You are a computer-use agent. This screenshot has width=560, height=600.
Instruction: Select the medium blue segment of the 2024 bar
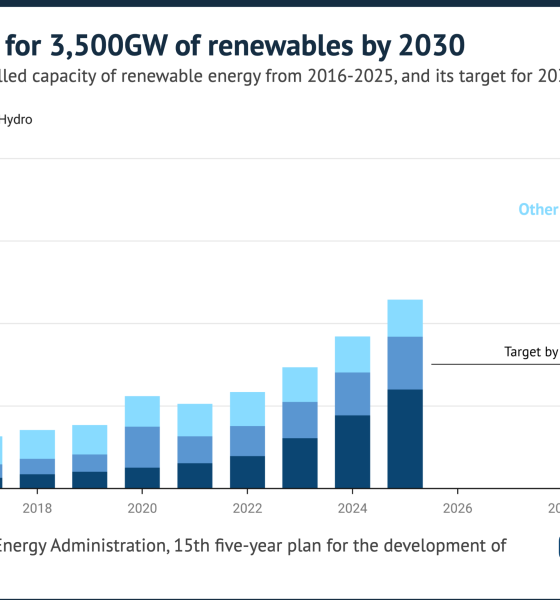pos(353,394)
